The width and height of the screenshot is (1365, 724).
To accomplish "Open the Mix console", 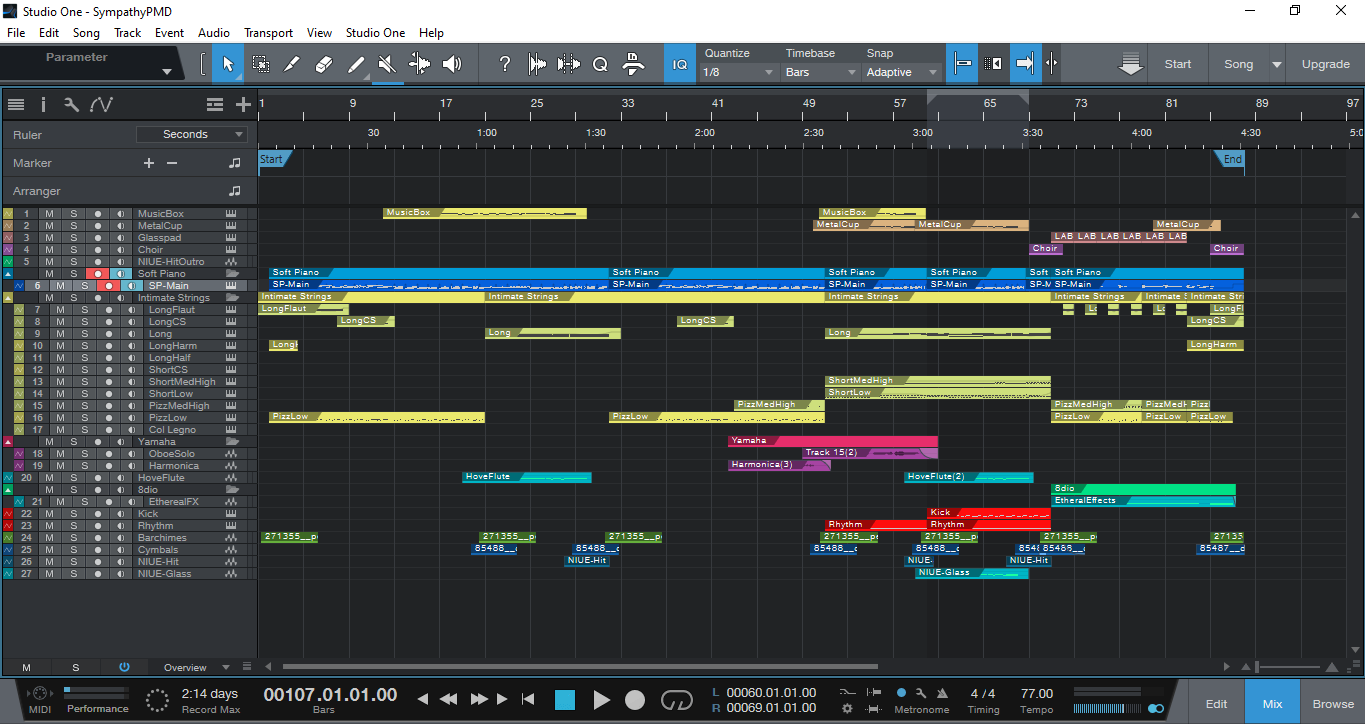I will 1272,703.
